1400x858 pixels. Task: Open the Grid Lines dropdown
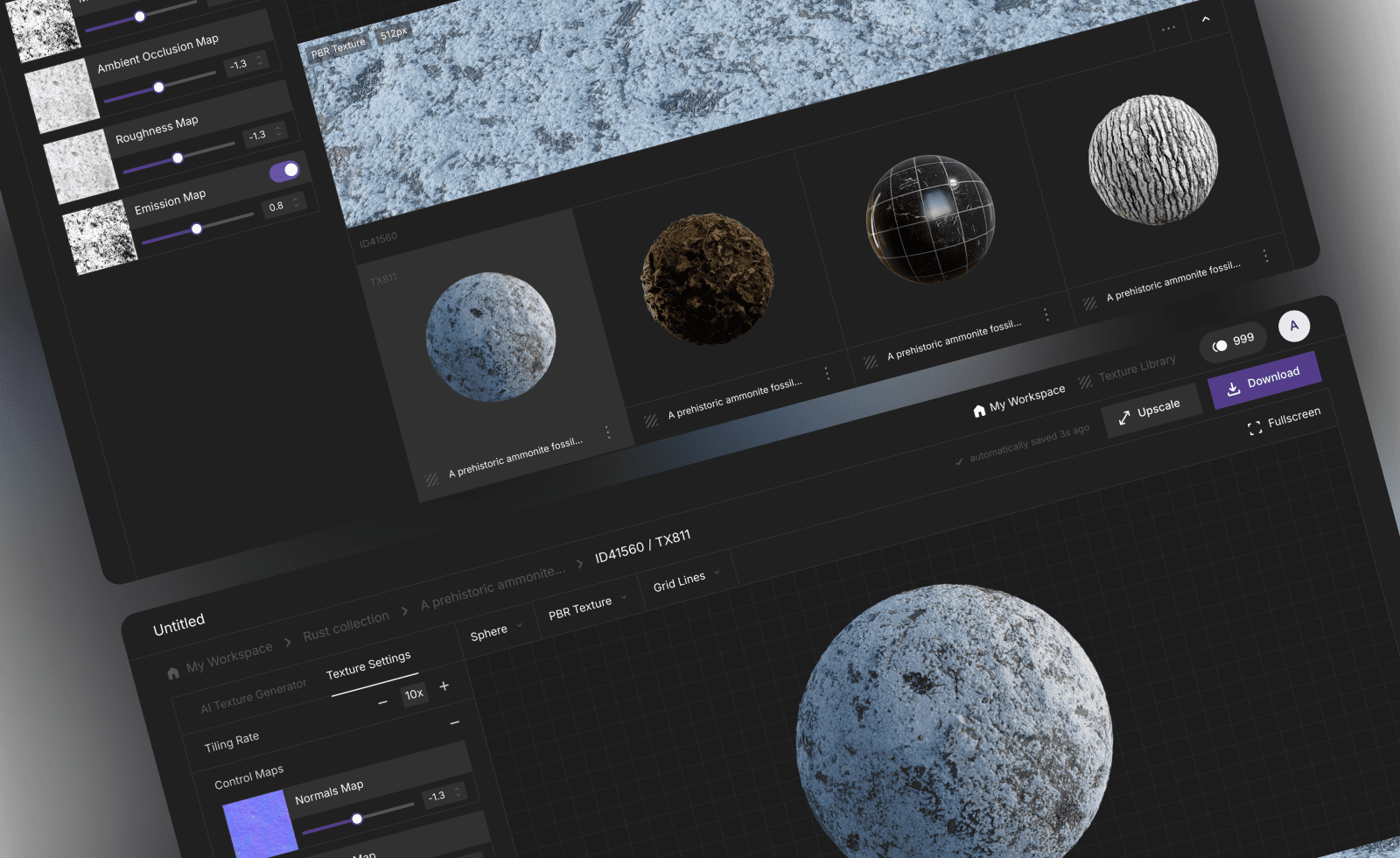pyautogui.click(x=687, y=580)
